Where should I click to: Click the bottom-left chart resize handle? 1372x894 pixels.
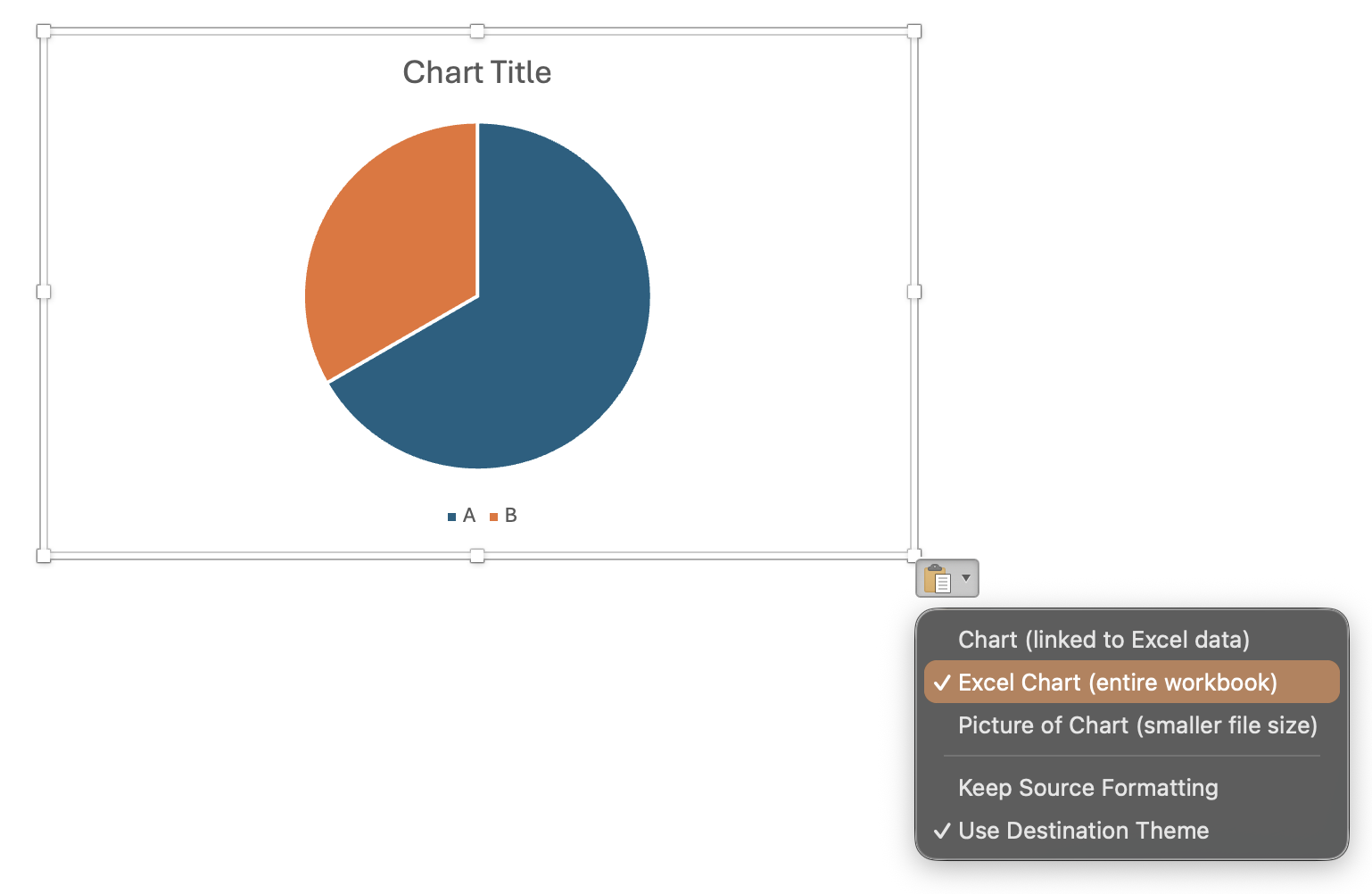point(43,556)
